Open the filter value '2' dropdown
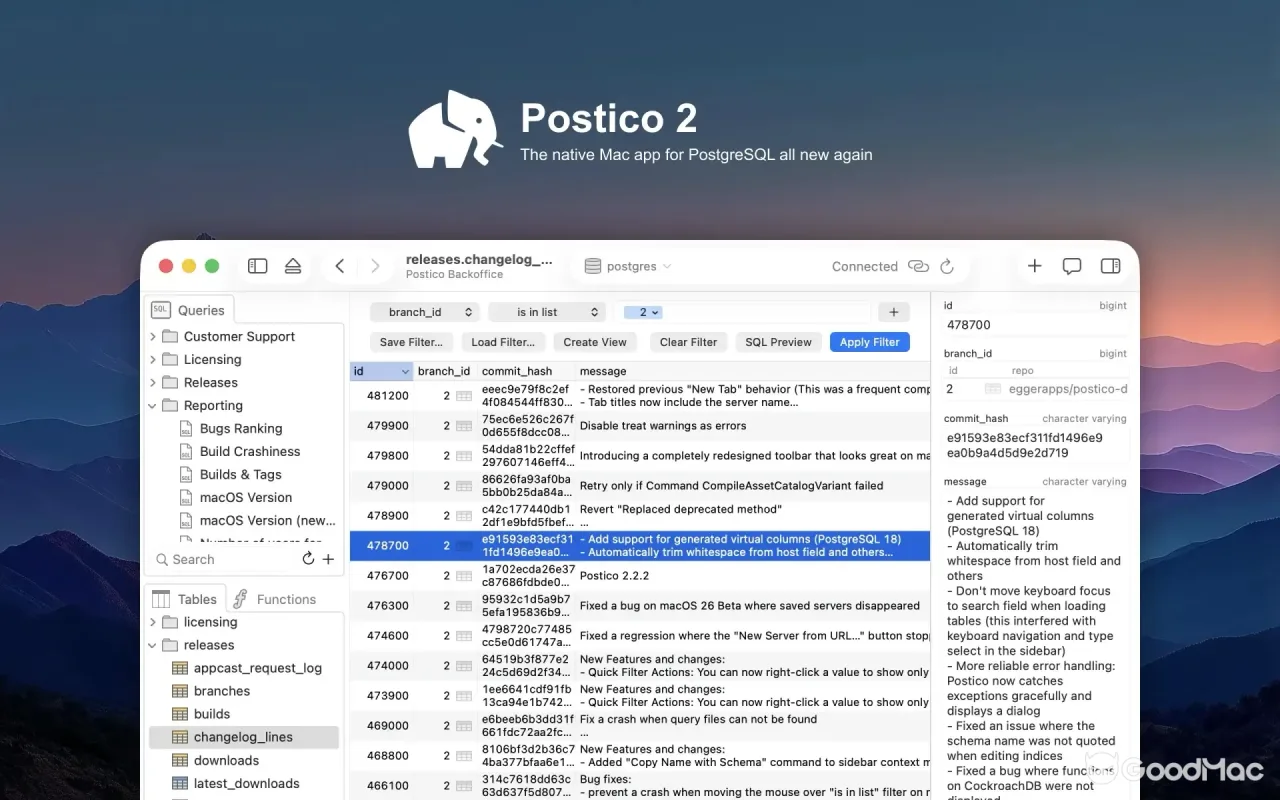Screen dimensions: 1280x800 (643, 312)
